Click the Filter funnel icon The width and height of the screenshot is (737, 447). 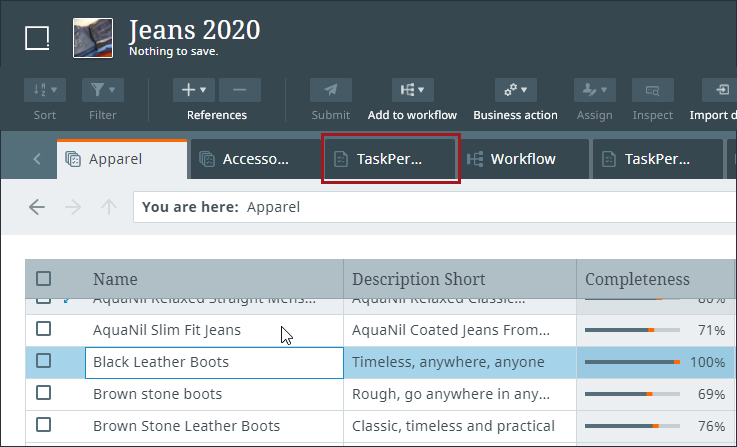tap(102, 90)
